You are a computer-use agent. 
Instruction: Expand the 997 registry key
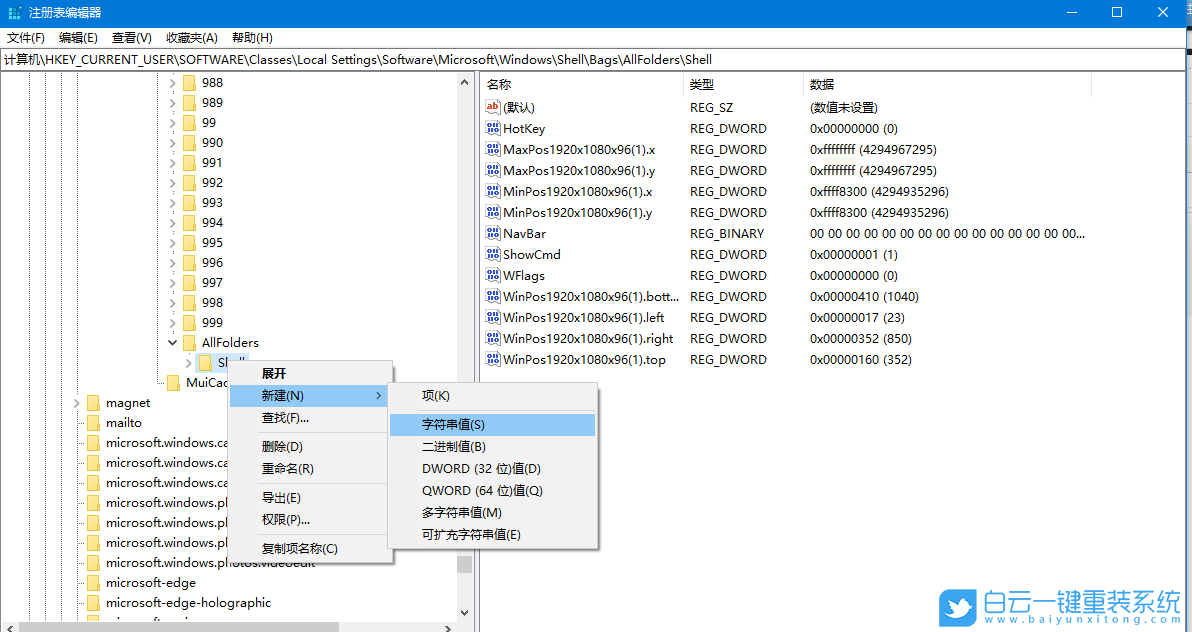point(172,282)
